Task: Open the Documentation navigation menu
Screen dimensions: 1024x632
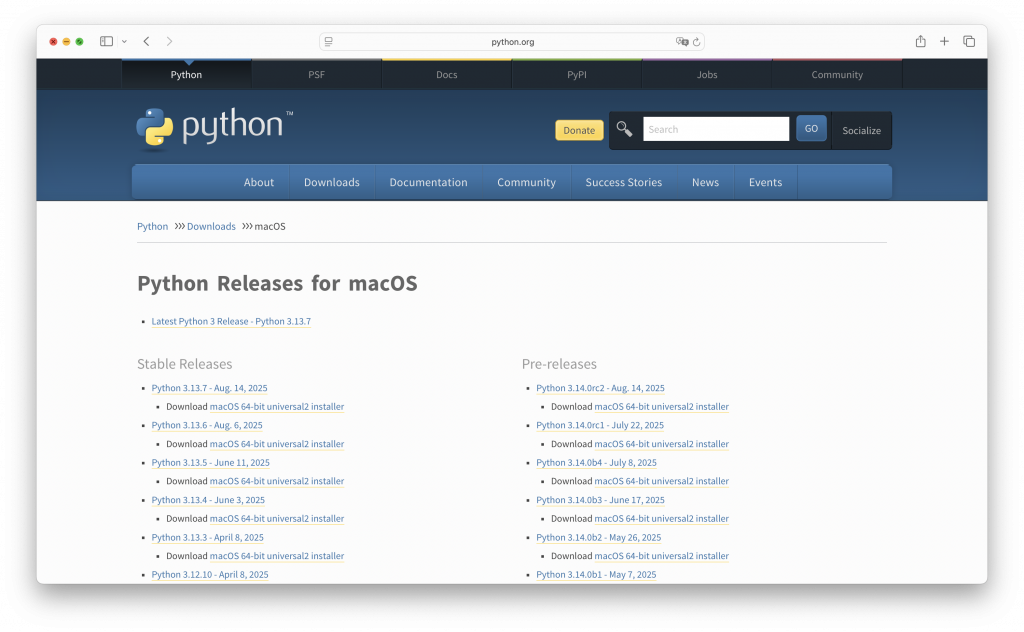Action: pyautogui.click(x=428, y=182)
